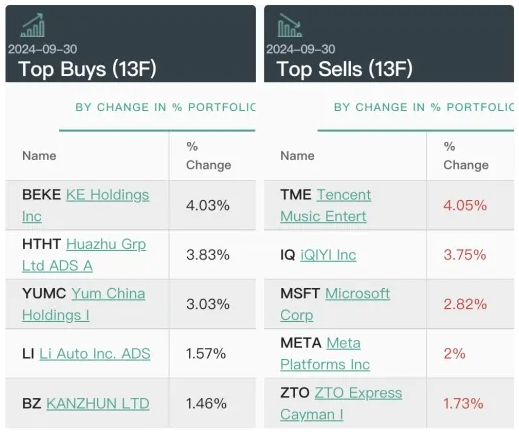
Task: Click Top Buys Name column header
Action: coord(39,156)
